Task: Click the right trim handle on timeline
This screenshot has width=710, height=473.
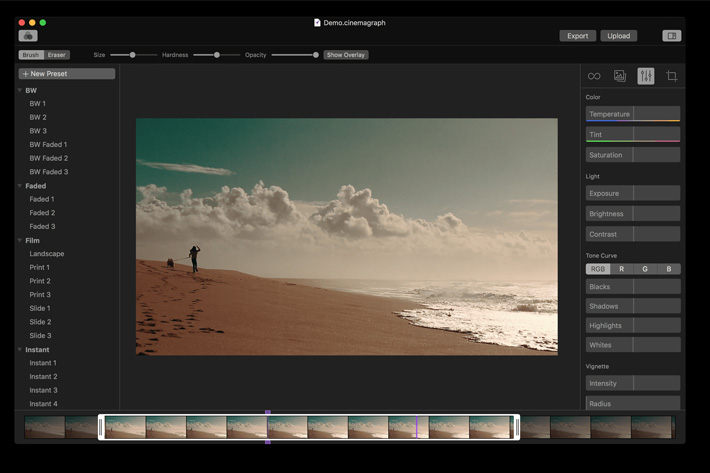Action: click(517, 427)
